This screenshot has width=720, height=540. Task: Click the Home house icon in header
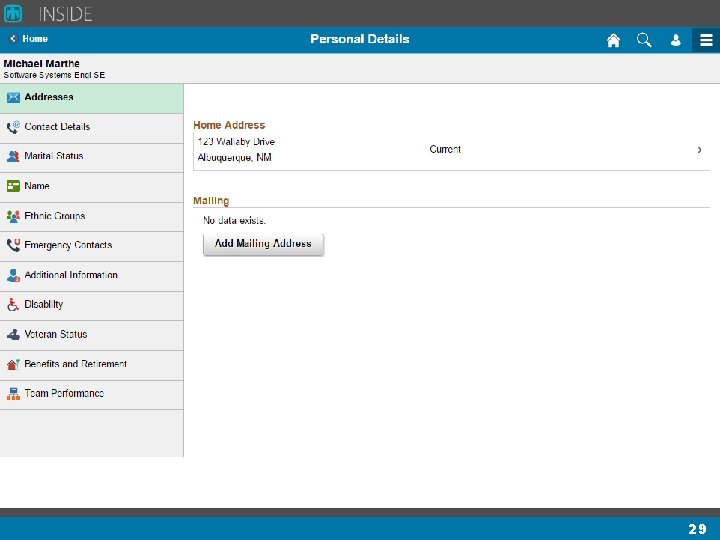[x=613, y=40]
